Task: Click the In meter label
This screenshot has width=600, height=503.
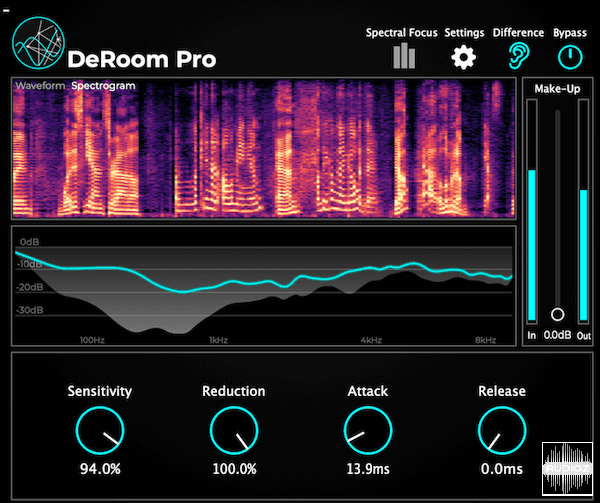Action: 532,335
